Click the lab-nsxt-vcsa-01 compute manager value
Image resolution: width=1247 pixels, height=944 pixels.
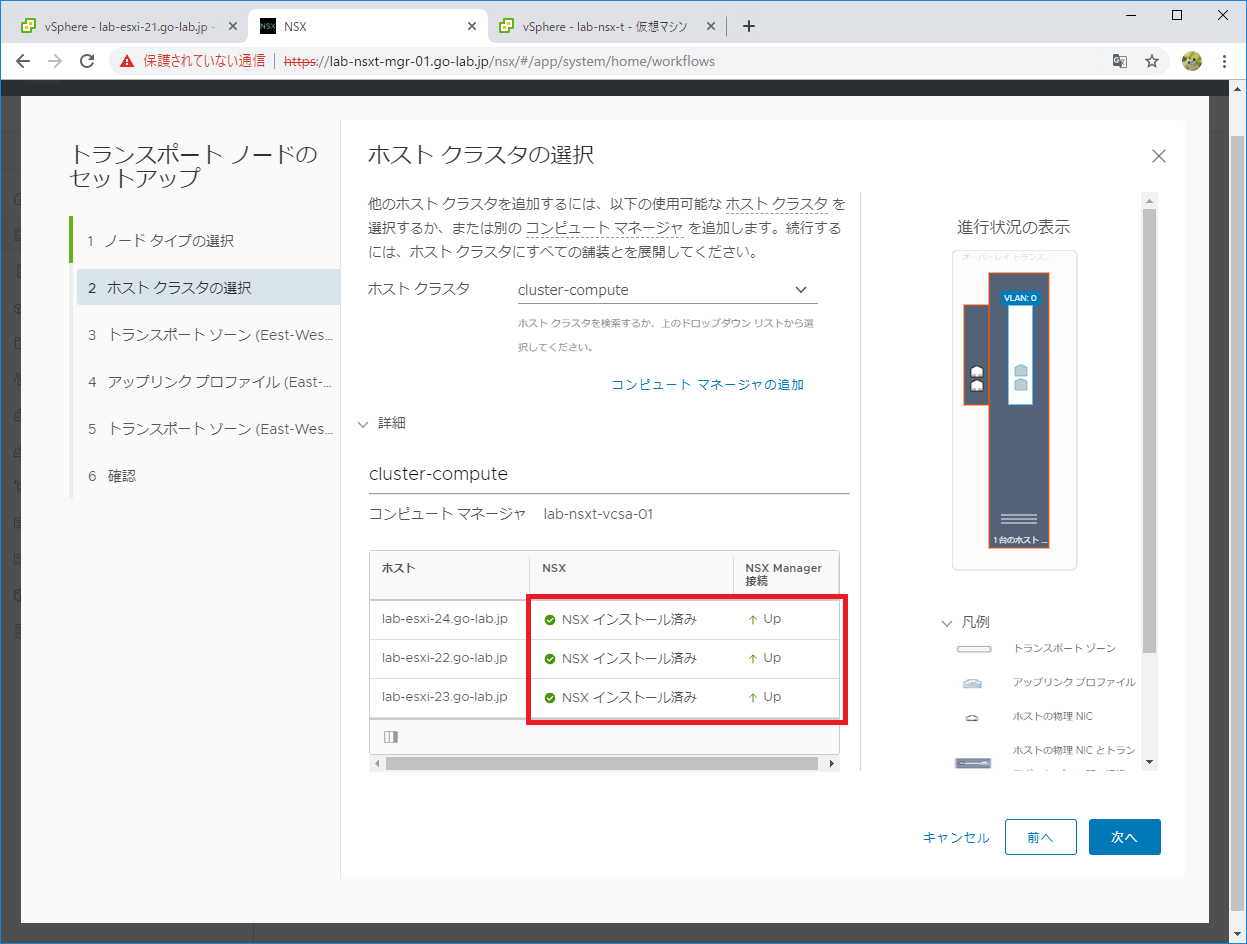click(x=598, y=514)
